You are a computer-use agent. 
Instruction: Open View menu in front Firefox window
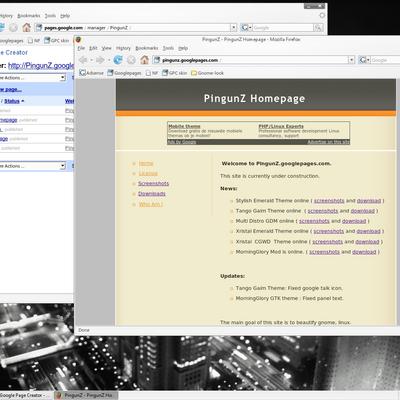click(107, 48)
